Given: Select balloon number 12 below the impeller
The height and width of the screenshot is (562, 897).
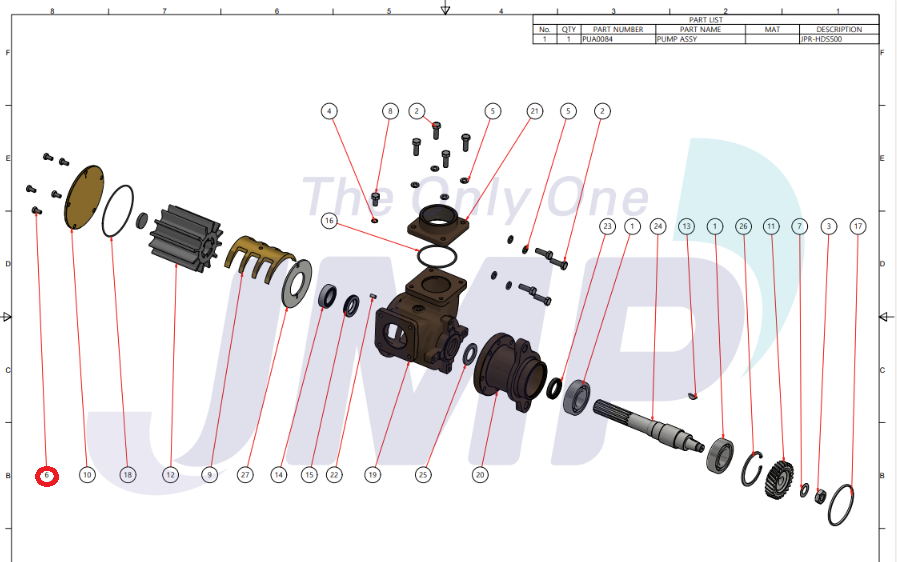Looking at the screenshot, I should (171, 476).
